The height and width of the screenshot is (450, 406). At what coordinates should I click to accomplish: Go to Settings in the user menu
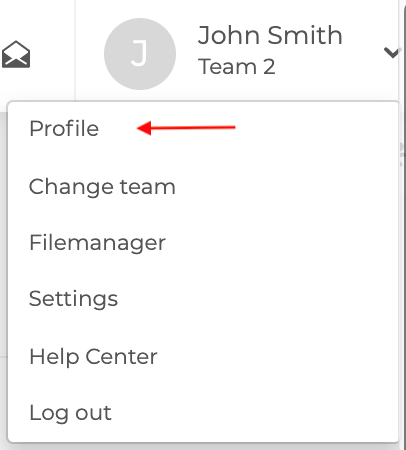[73, 298]
